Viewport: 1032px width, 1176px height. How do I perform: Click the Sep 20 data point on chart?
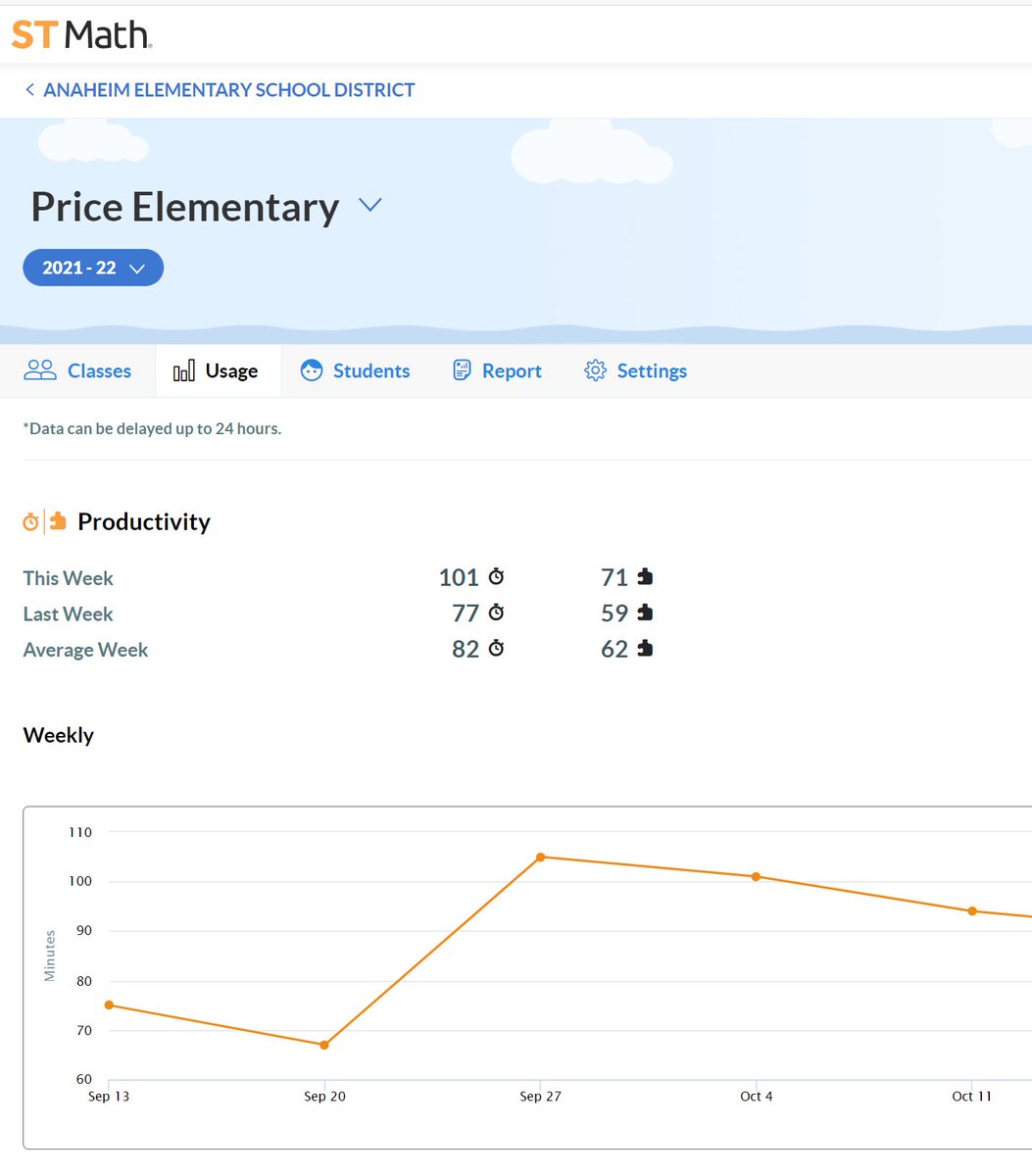(324, 1045)
